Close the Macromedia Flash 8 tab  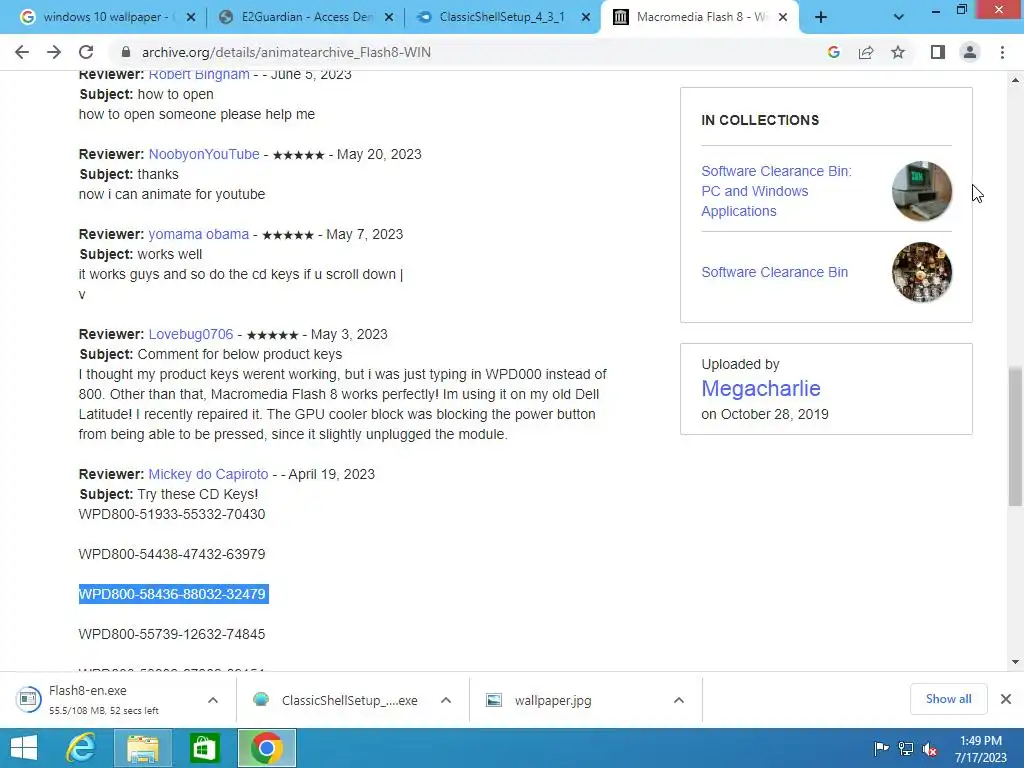(783, 17)
